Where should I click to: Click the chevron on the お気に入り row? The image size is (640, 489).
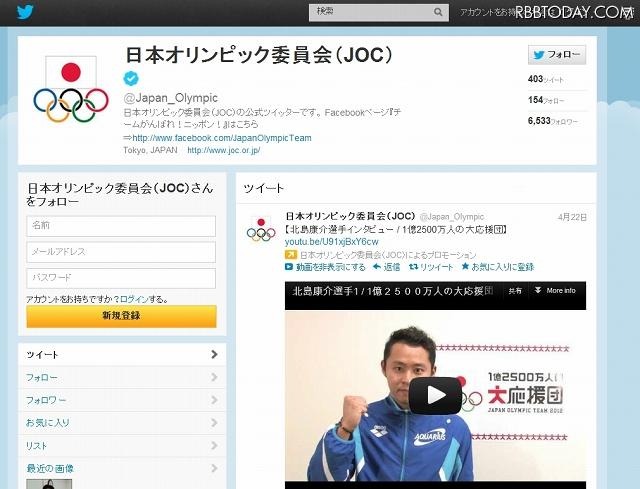[x=214, y=423]
